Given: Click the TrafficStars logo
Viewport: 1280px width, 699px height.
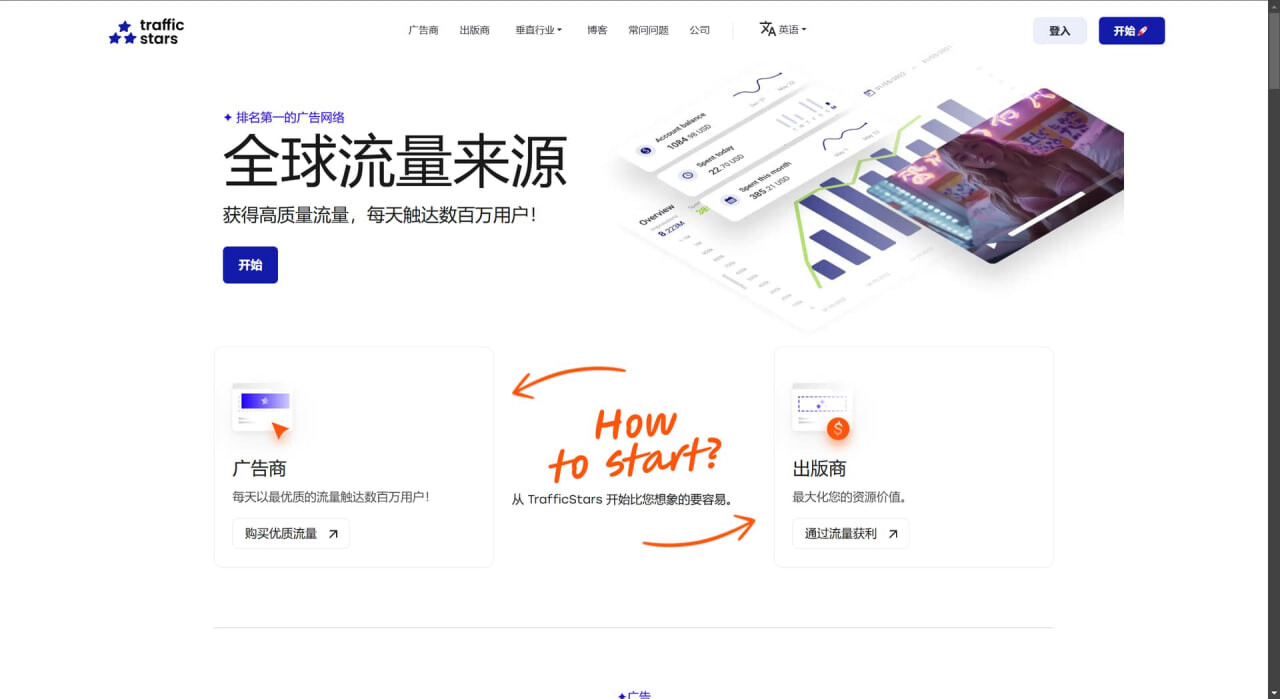Looking at the screenshot, I should click(146, 32).
